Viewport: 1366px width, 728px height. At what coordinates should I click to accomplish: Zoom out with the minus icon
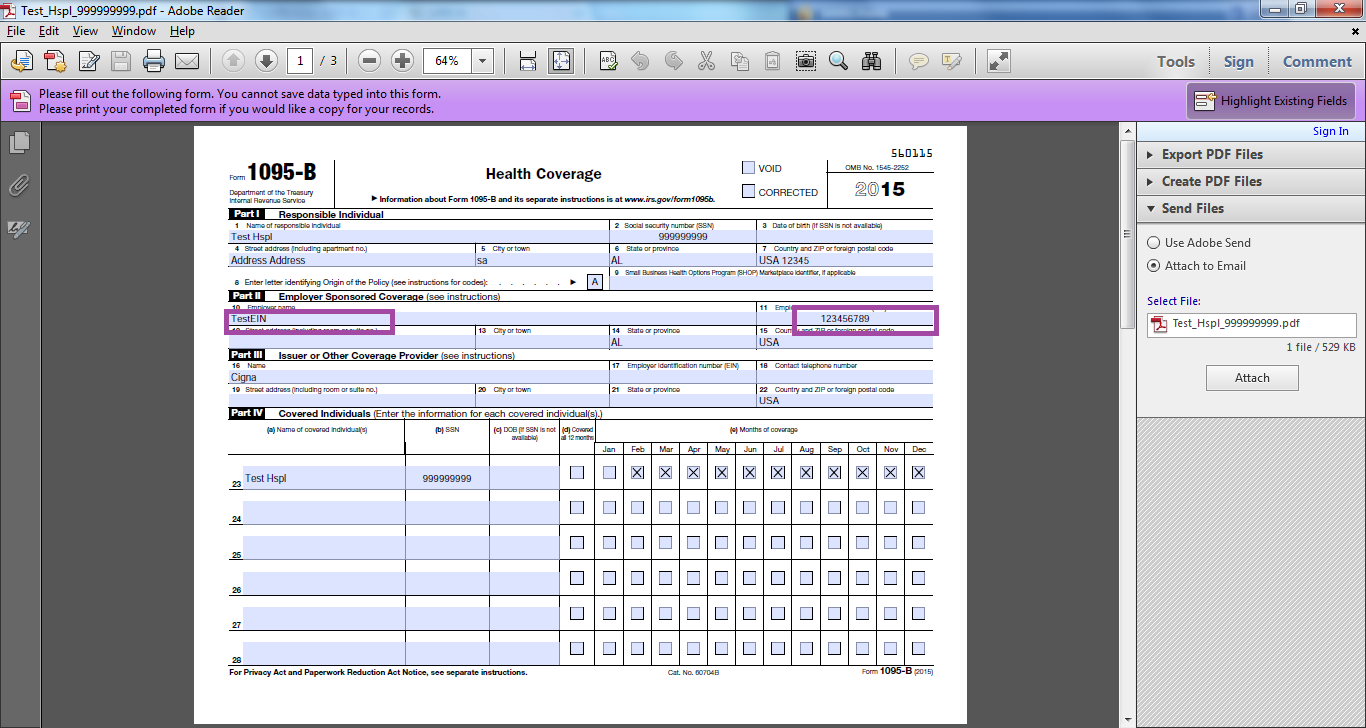click(x=369, y=61)
